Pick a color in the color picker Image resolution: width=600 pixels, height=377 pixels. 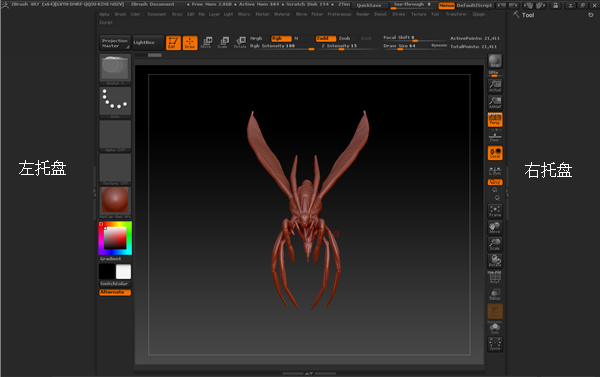(115, 238)
